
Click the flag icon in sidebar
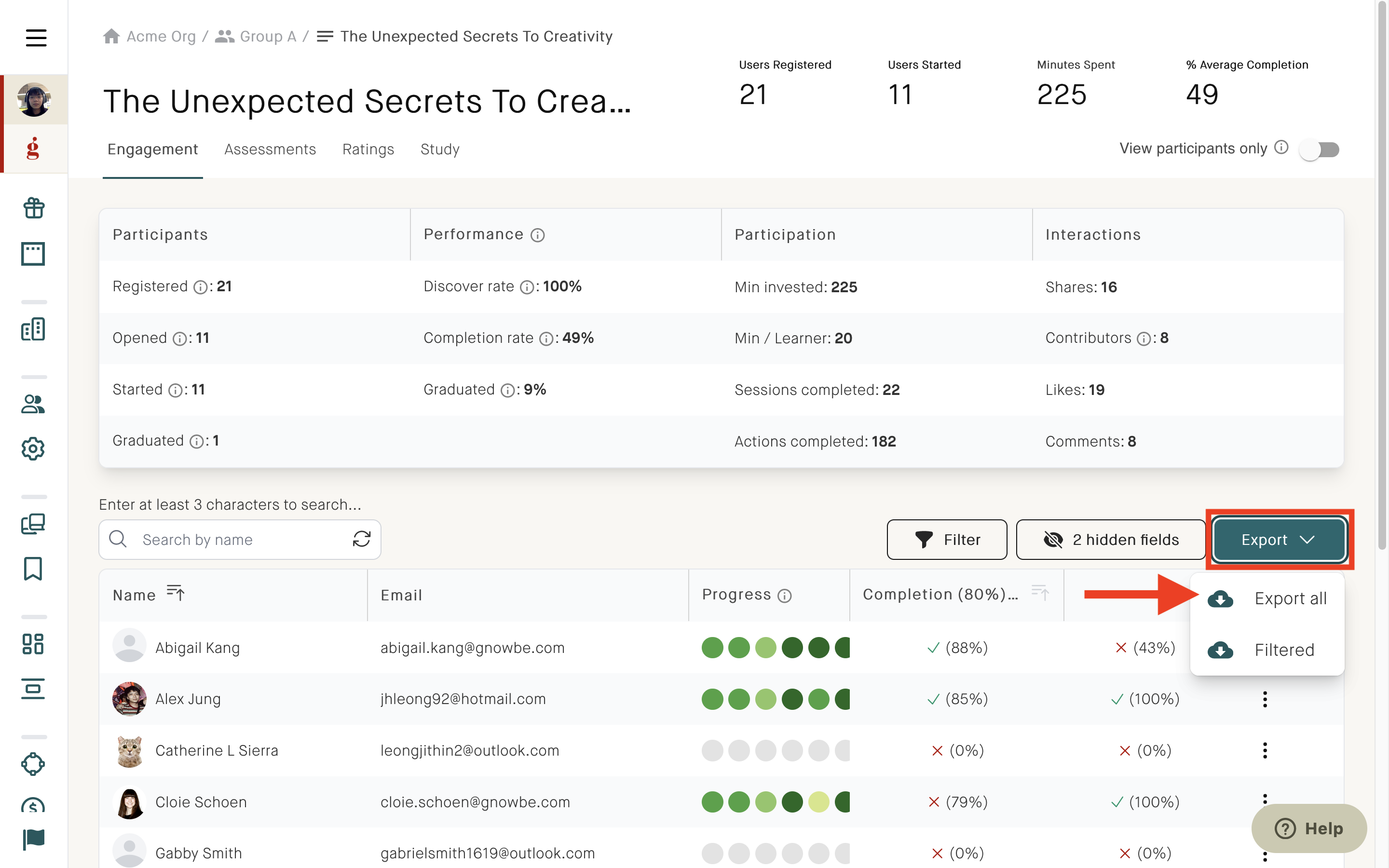[33, 839]
